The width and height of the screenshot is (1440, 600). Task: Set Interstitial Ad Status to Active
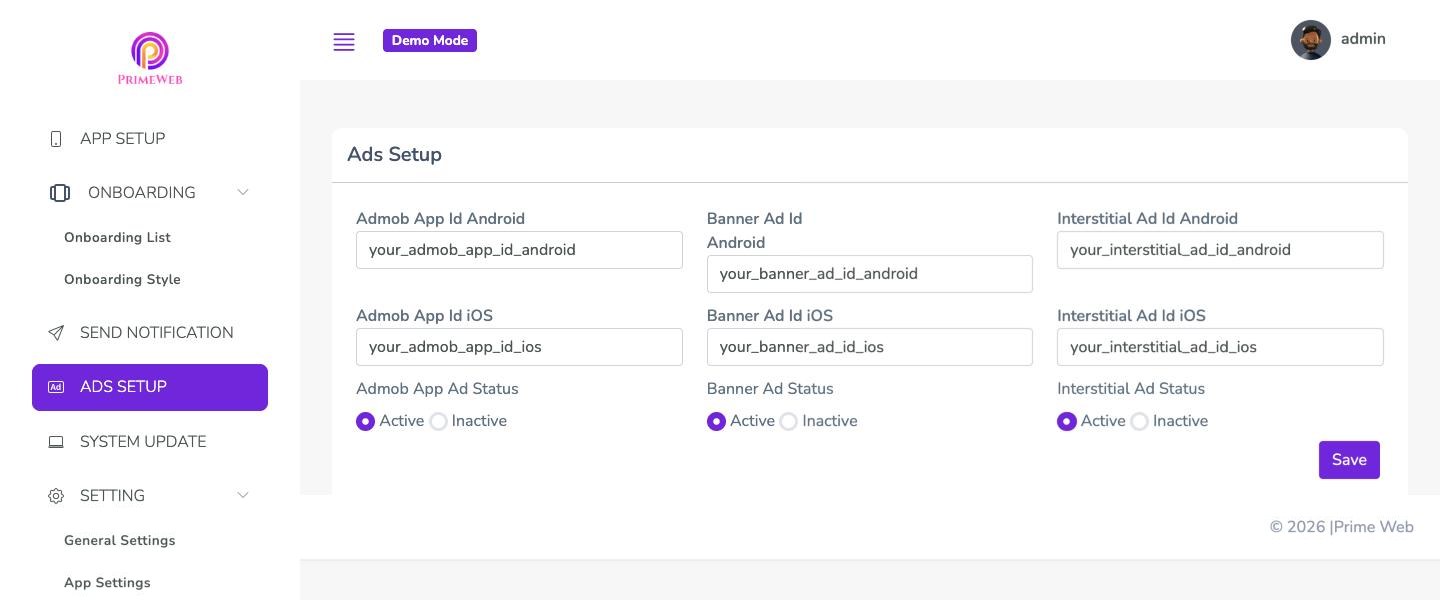[1066, 422]
